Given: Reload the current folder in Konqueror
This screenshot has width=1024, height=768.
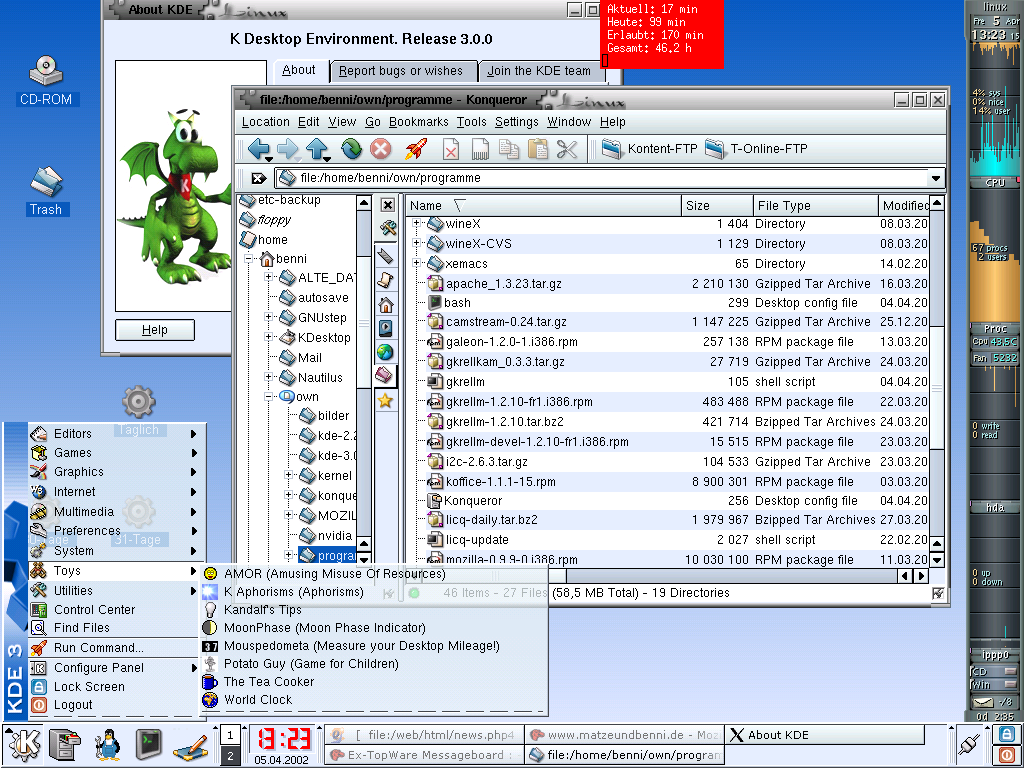Looking at the screenshot, I should tap(351, 149).
